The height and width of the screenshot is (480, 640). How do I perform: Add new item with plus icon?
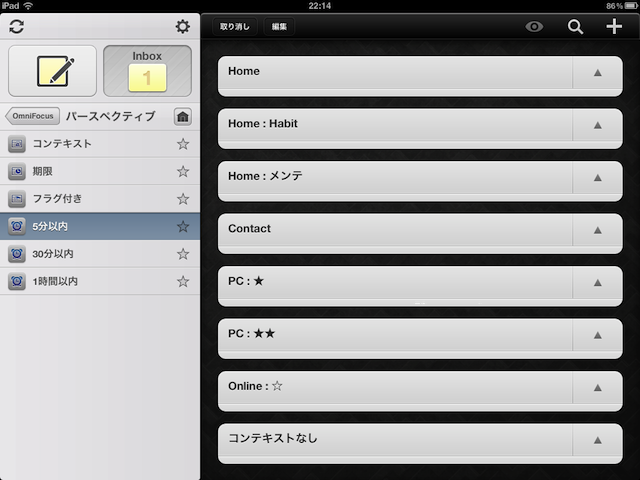point(614,27)
